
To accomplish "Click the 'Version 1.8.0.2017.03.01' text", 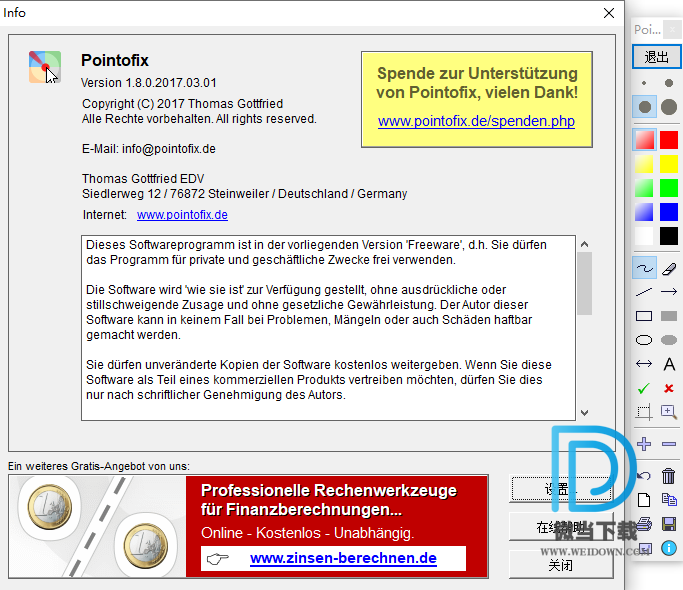I will [x=149, y=83].
